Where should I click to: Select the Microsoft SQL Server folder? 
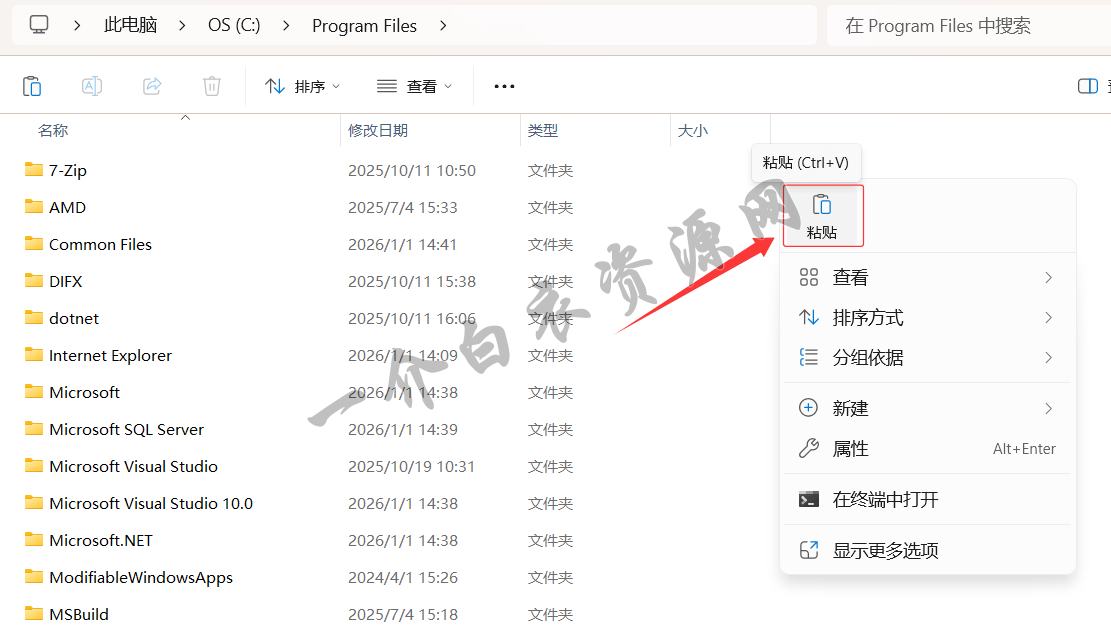[126, 429]
